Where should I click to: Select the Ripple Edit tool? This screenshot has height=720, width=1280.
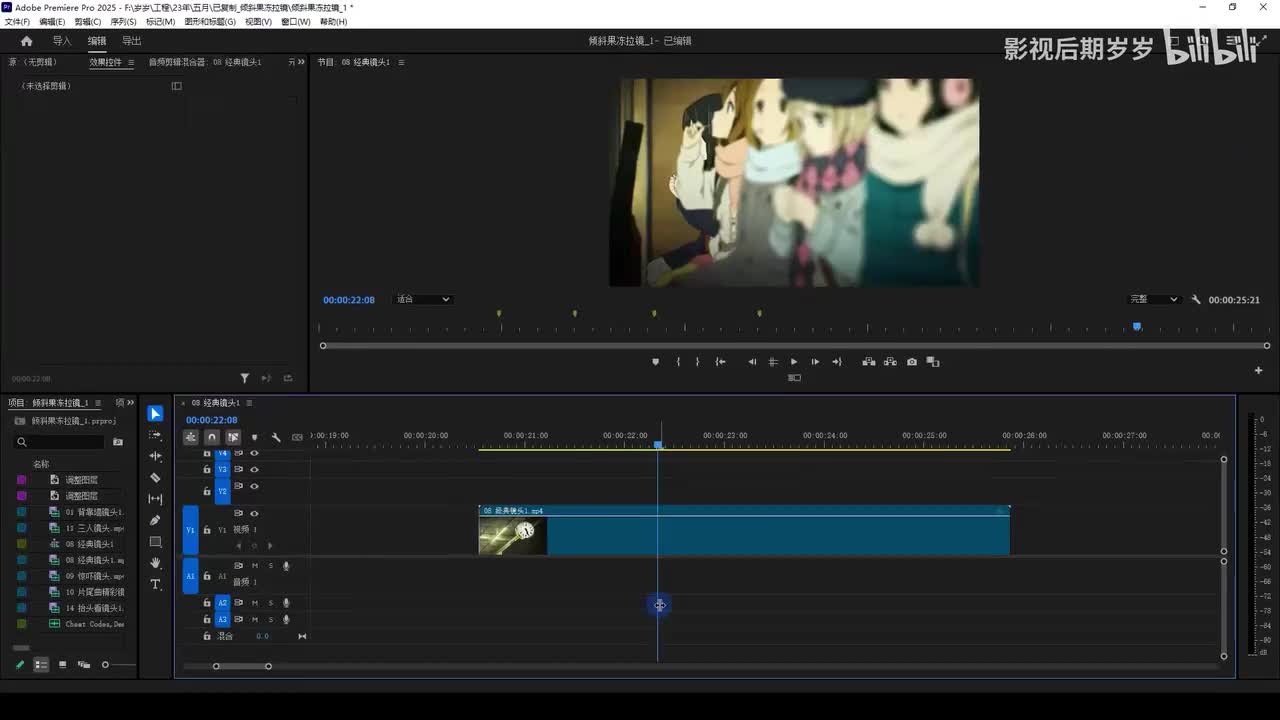click(155, 456)
